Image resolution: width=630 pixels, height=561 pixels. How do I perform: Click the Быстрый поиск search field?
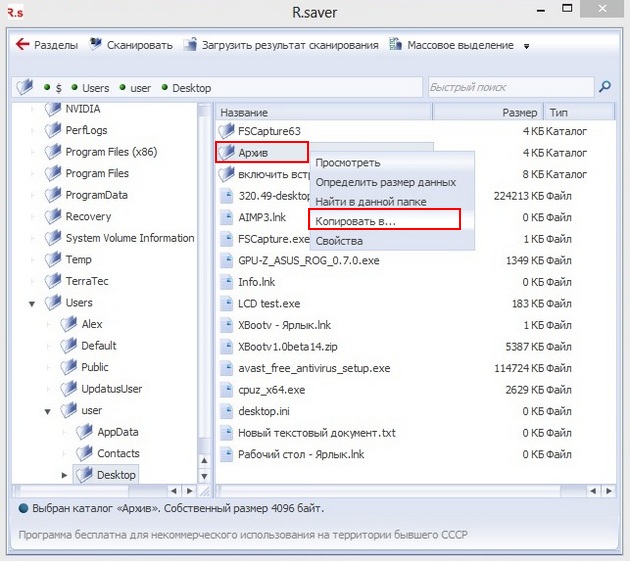click(511, 87)
